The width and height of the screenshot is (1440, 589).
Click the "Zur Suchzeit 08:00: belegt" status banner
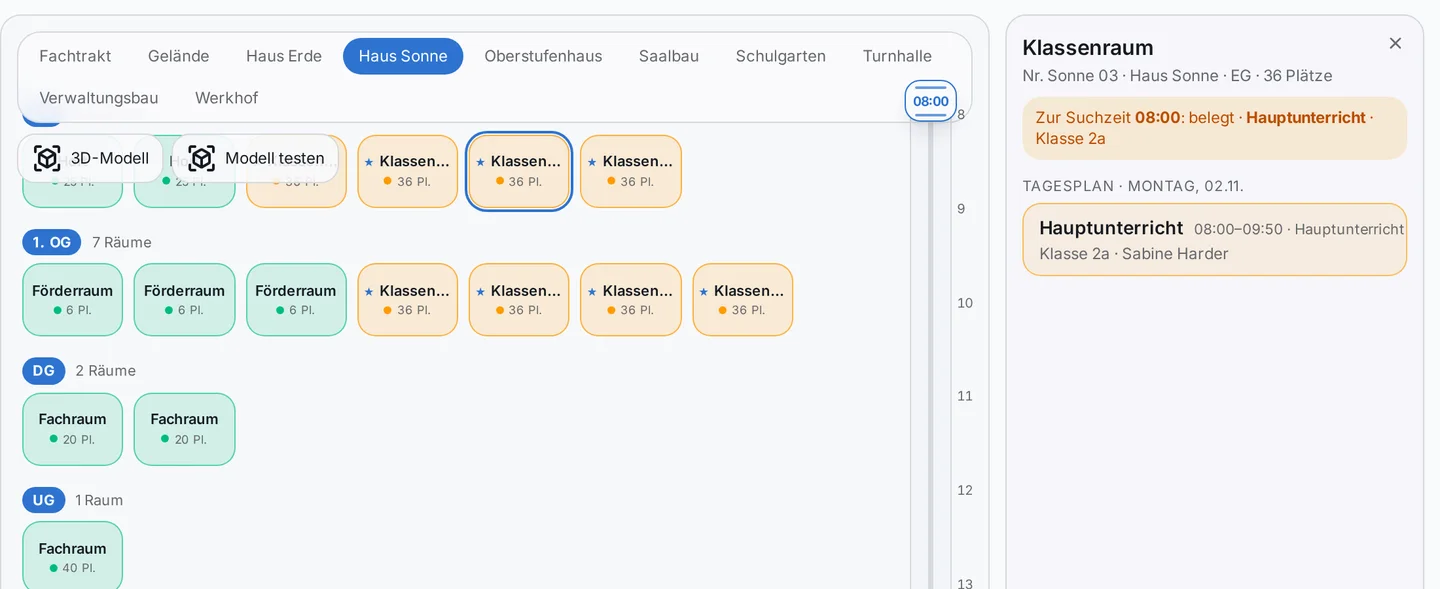pos(1214,128)
